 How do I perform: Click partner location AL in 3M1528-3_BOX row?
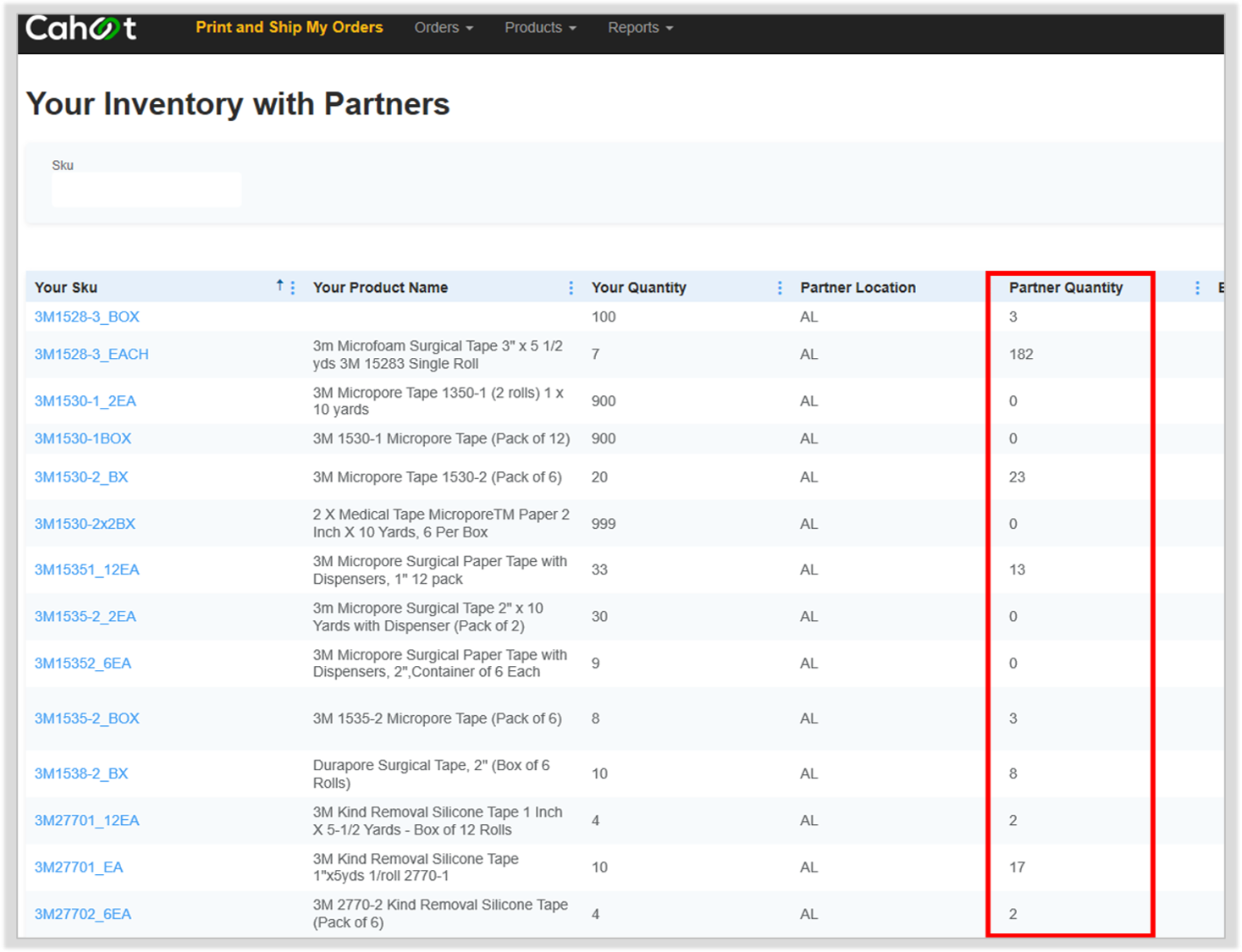click(809, 316)
